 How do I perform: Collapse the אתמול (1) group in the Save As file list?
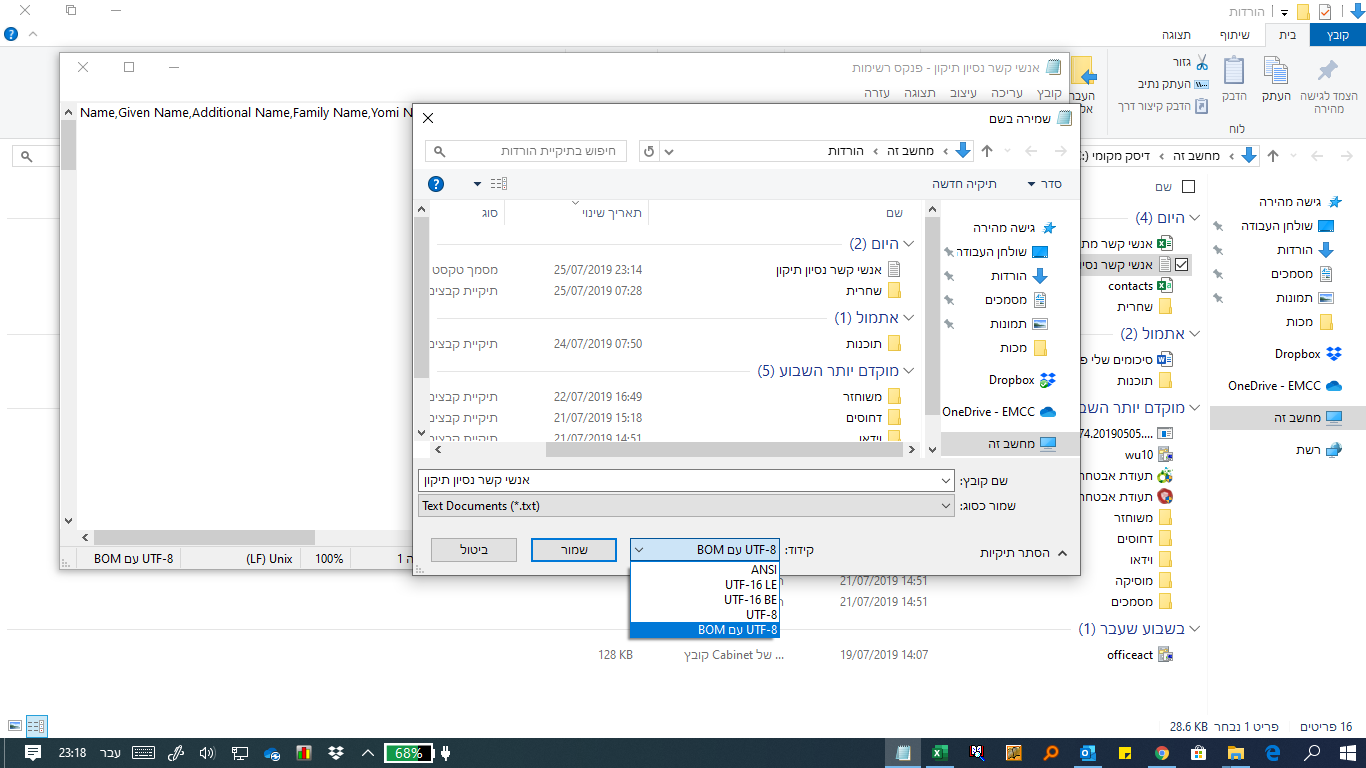click(908, 318)
